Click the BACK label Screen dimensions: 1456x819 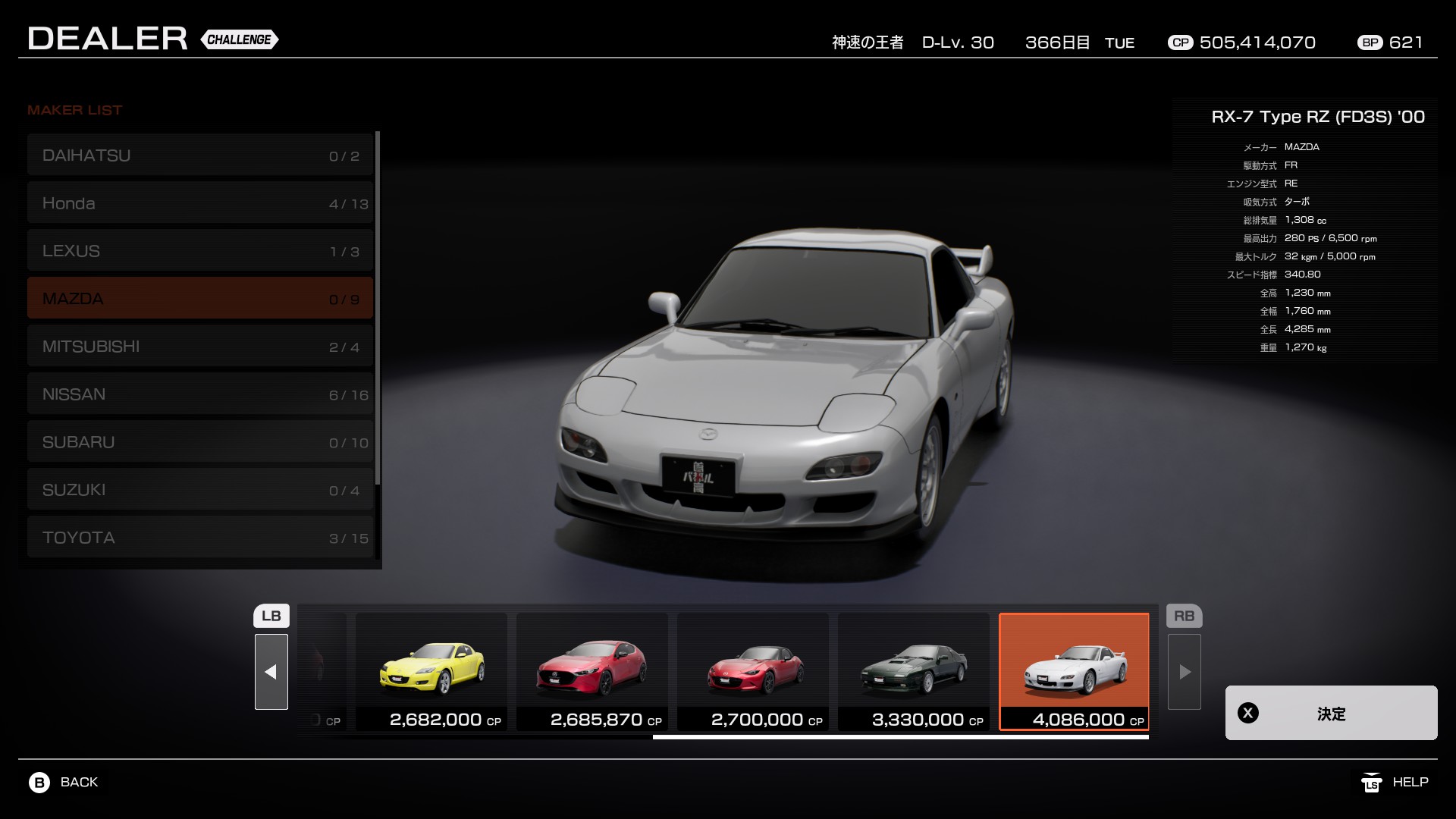tap(79, 782)
